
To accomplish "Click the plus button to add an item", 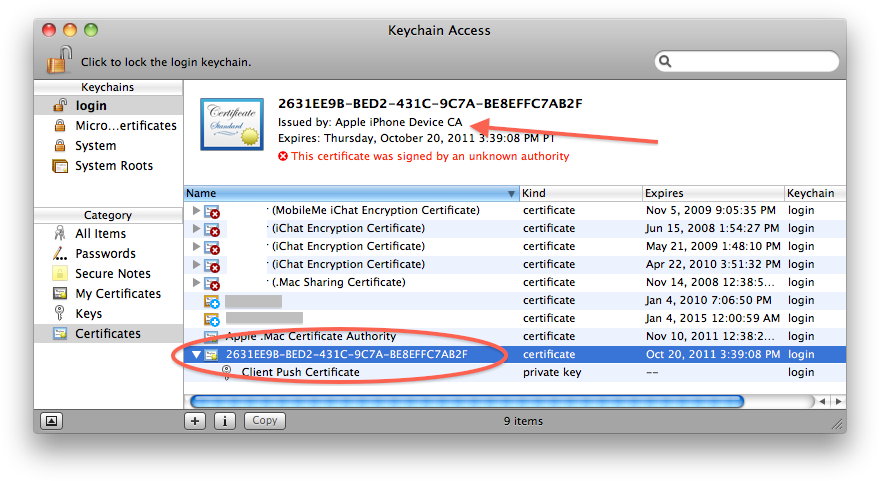I will coord(195,421).
